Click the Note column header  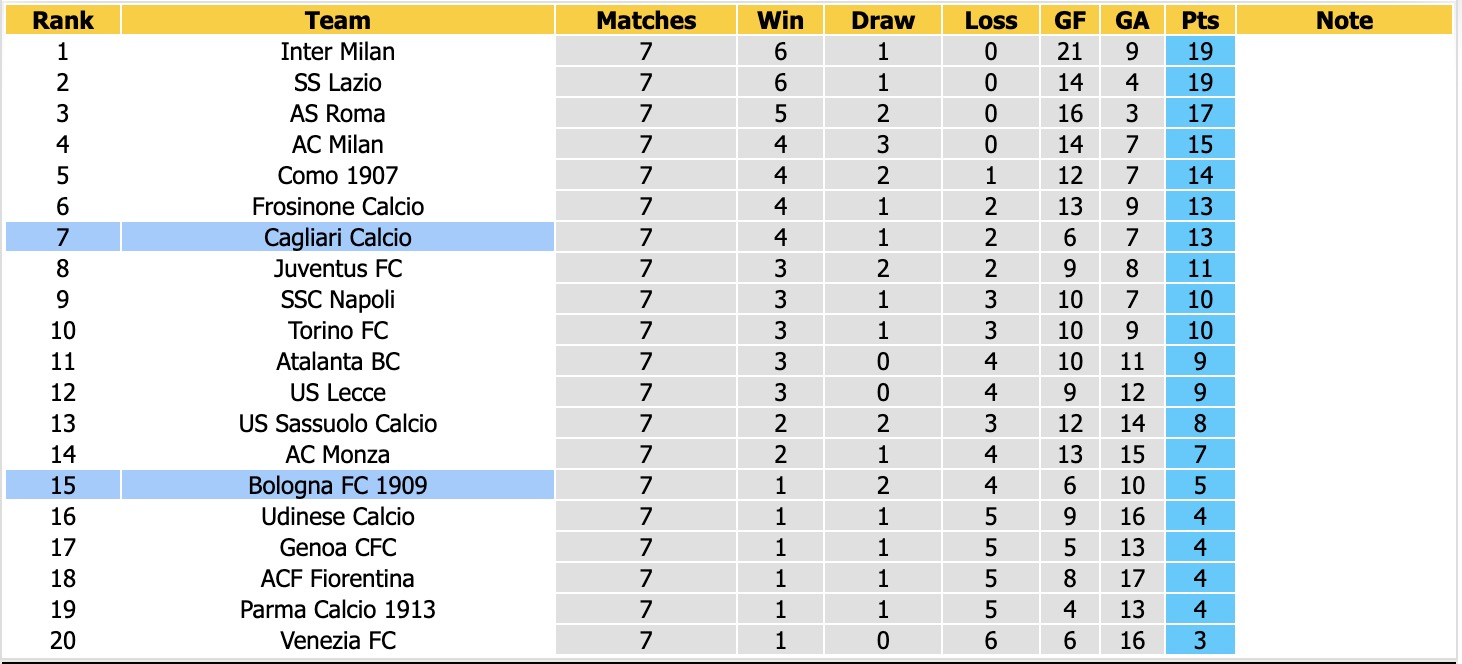(1344, 20)
